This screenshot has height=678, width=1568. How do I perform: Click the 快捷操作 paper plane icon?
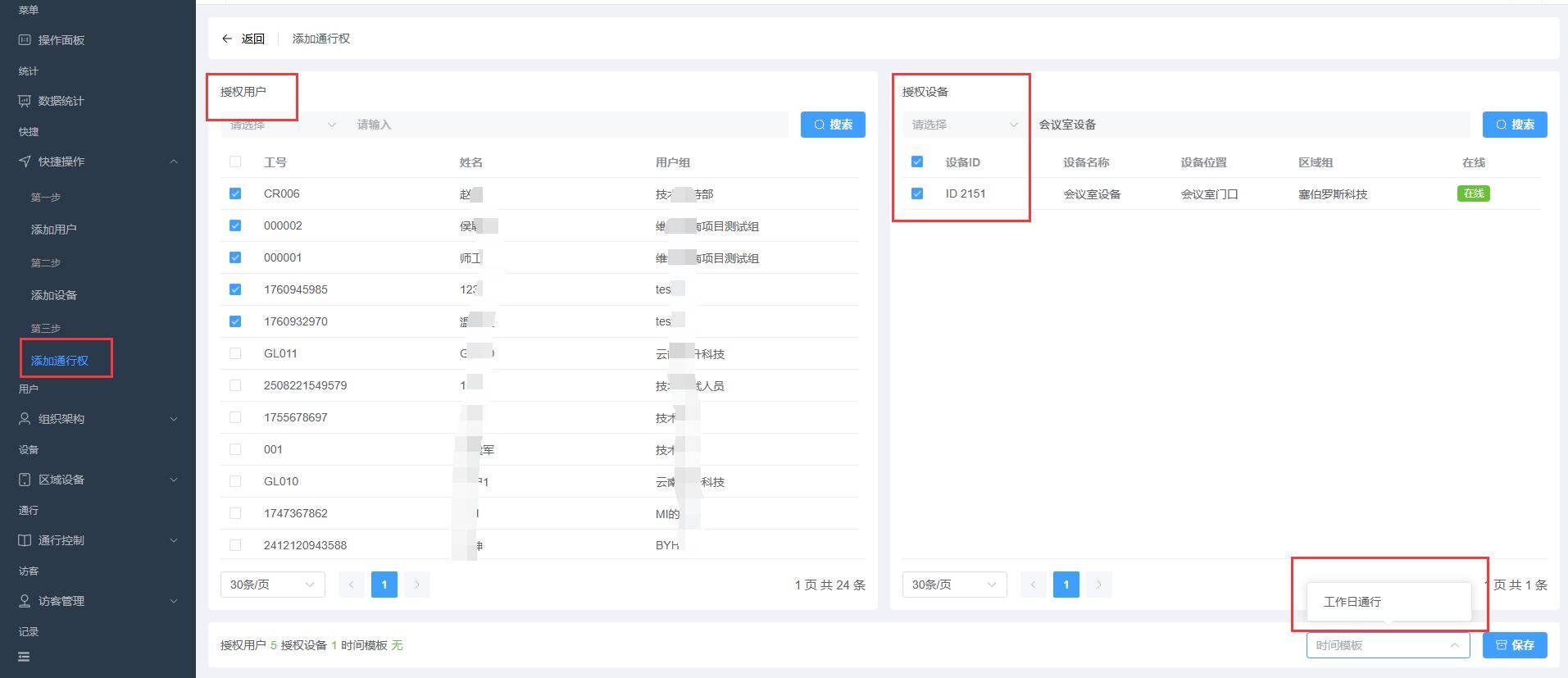25,162
